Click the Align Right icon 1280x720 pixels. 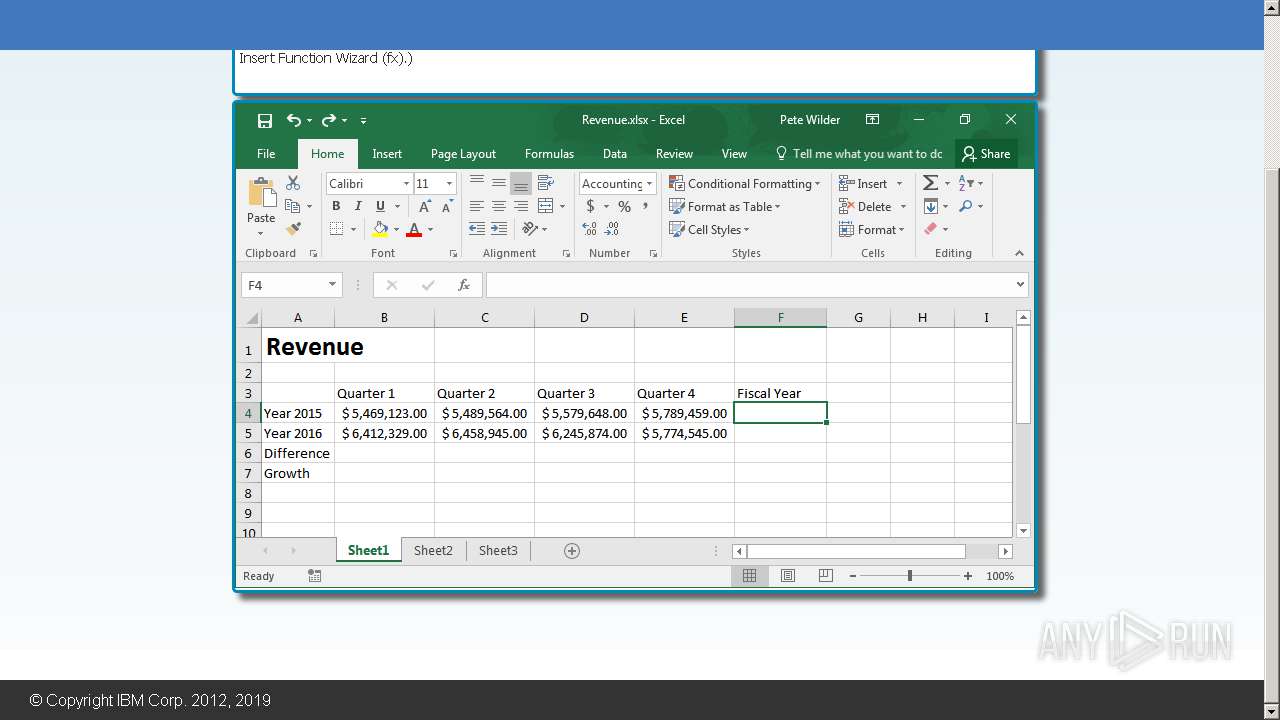coord(521,206)
